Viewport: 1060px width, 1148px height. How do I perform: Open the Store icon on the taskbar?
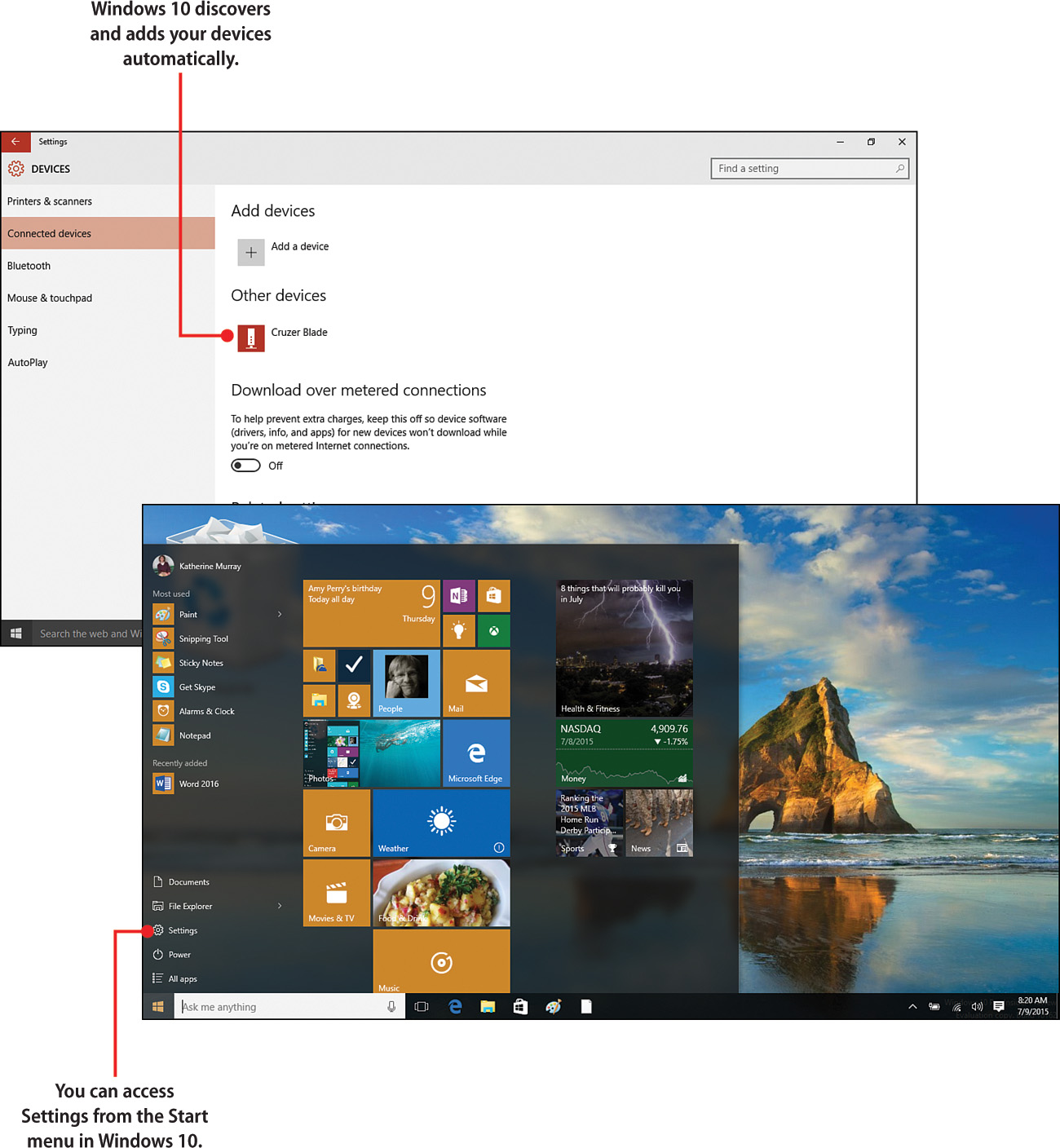520,1007
